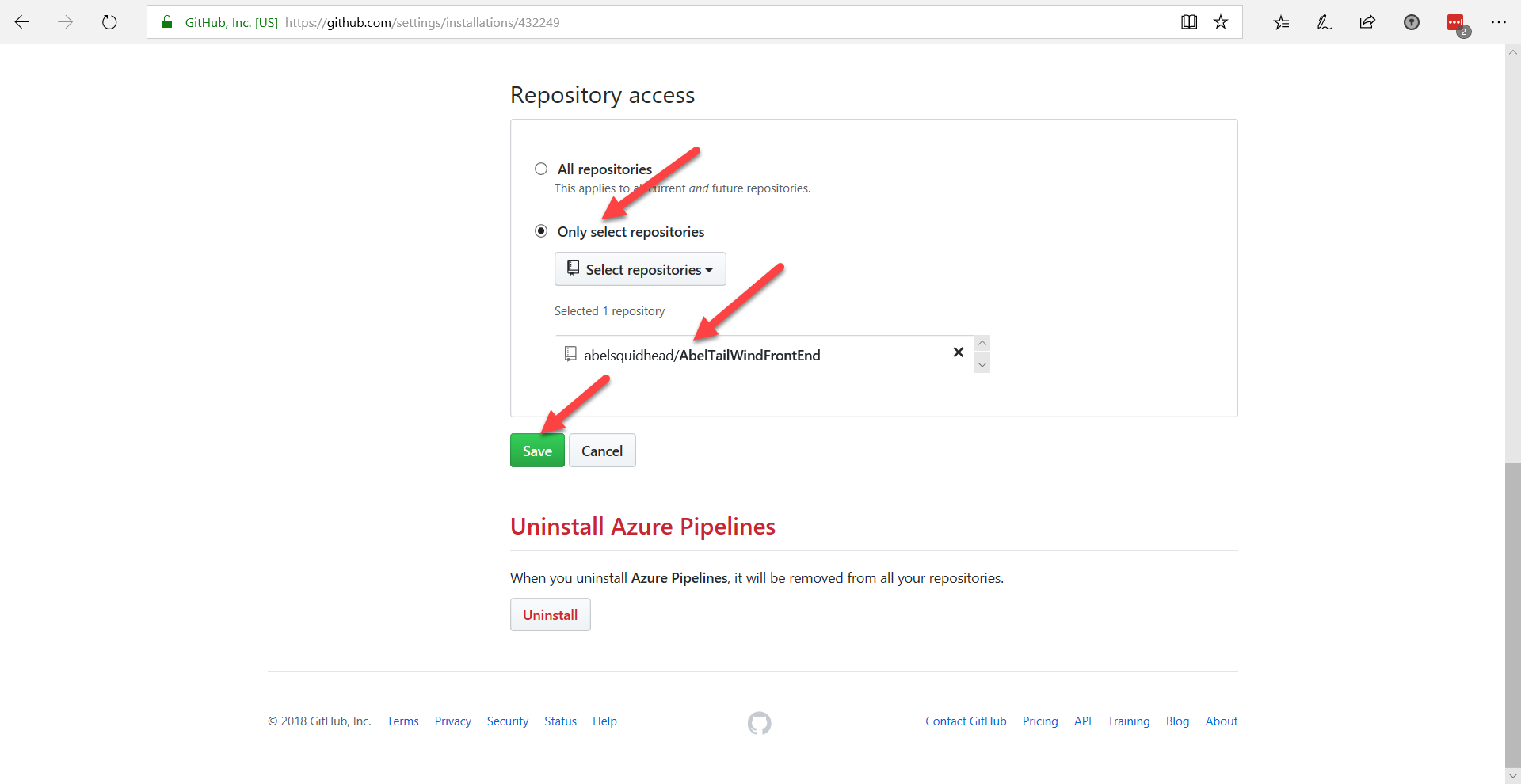Select the All repositories radio option
The width and height of the screenshot is (1521, 784).
tap(541, 169)
